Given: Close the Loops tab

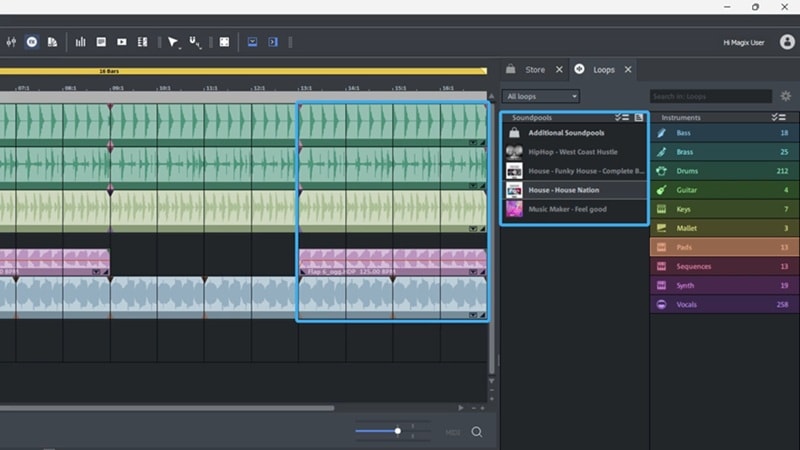Looking at the screenshot, I should (628, 69).
